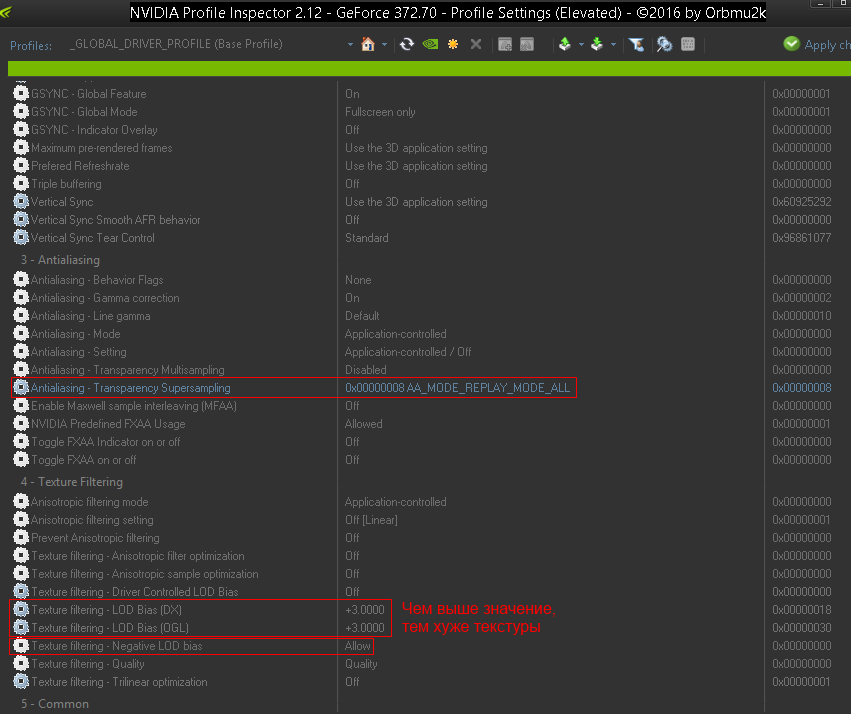Select the Prefered Refreshrate setting
Screen dimensions: 851x714
80,165
